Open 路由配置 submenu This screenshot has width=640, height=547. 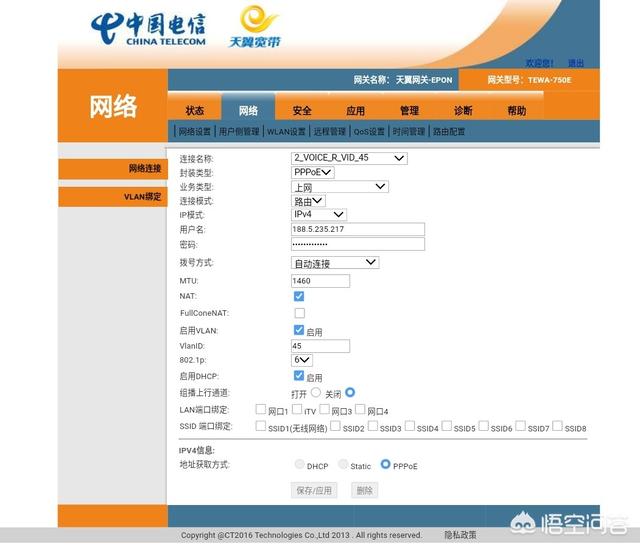point(449,131)
